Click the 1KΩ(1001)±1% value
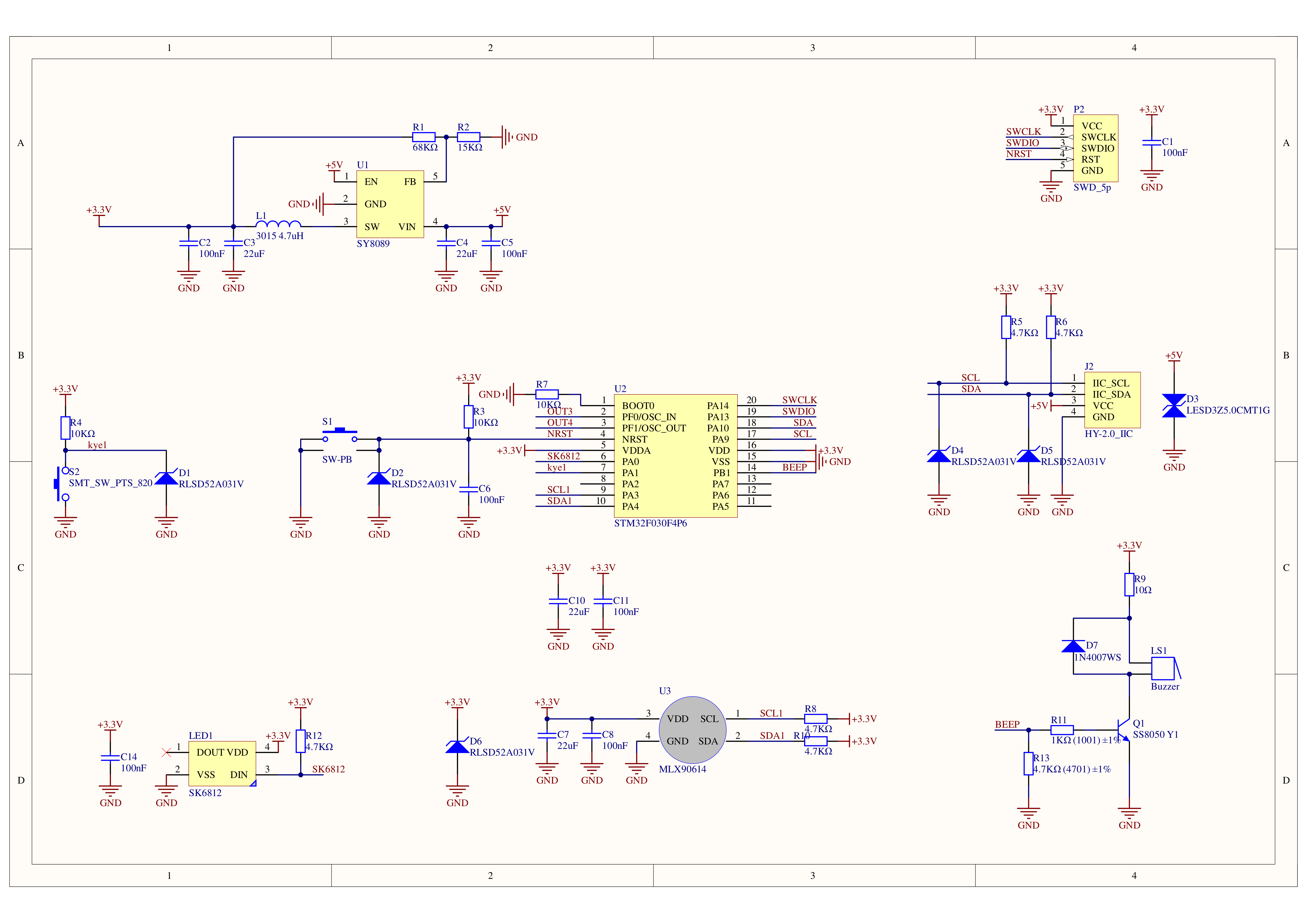Image resolution: width=1308 pixels, height=924 pixels. (1086, 740)
